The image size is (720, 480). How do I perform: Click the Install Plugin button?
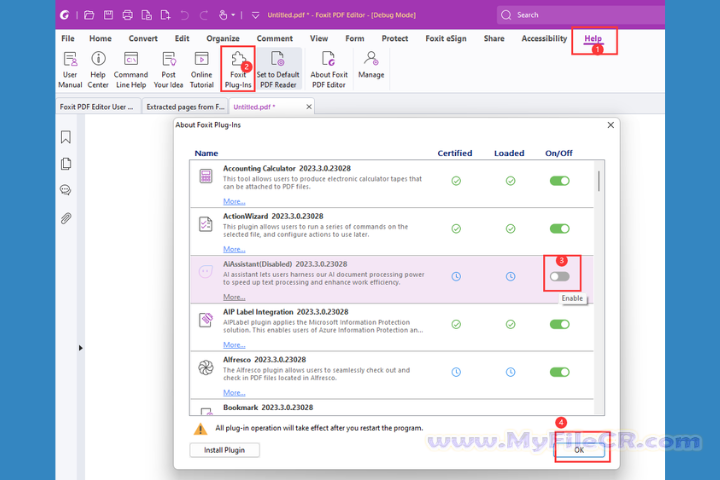click(x=225, y=450)
